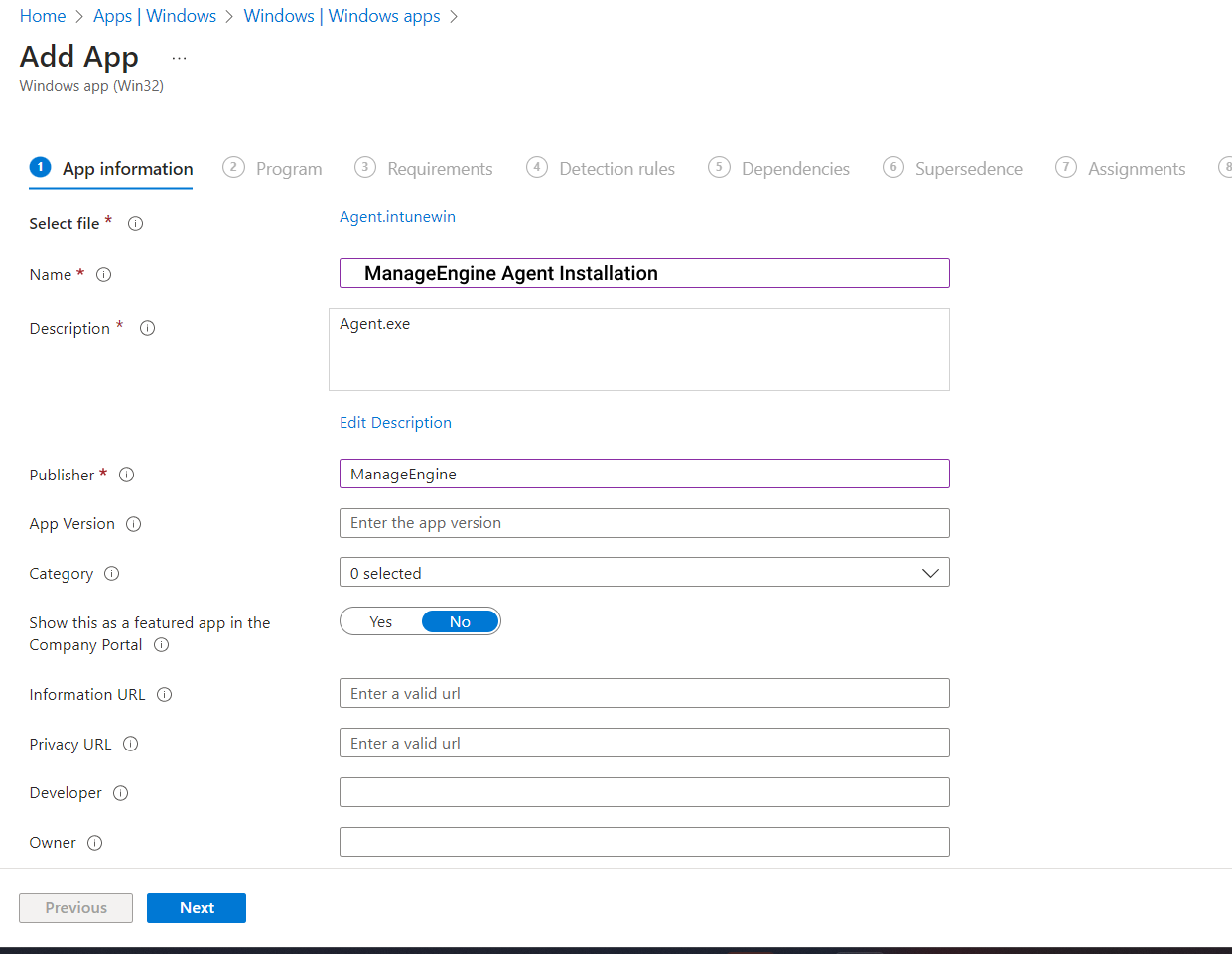Click the Edit Description link
This screenshot has width=1232, height=954.
point(395,423)
